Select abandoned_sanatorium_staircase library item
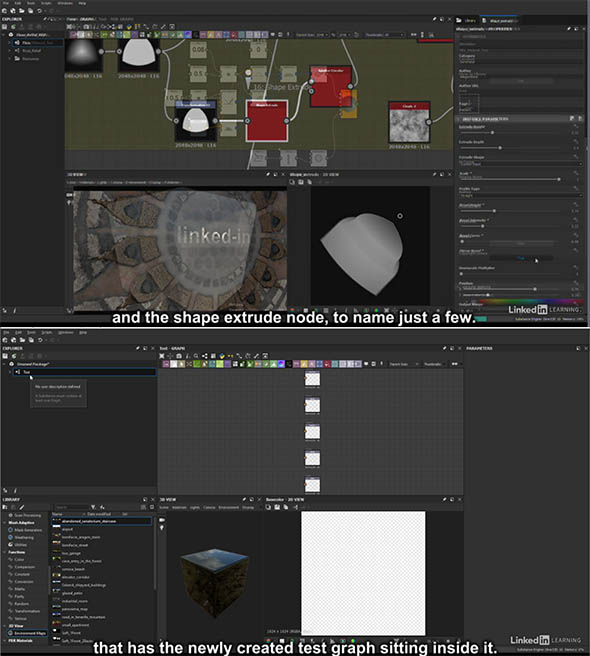This screenshot has height=656, width=590. click(102, 521)
